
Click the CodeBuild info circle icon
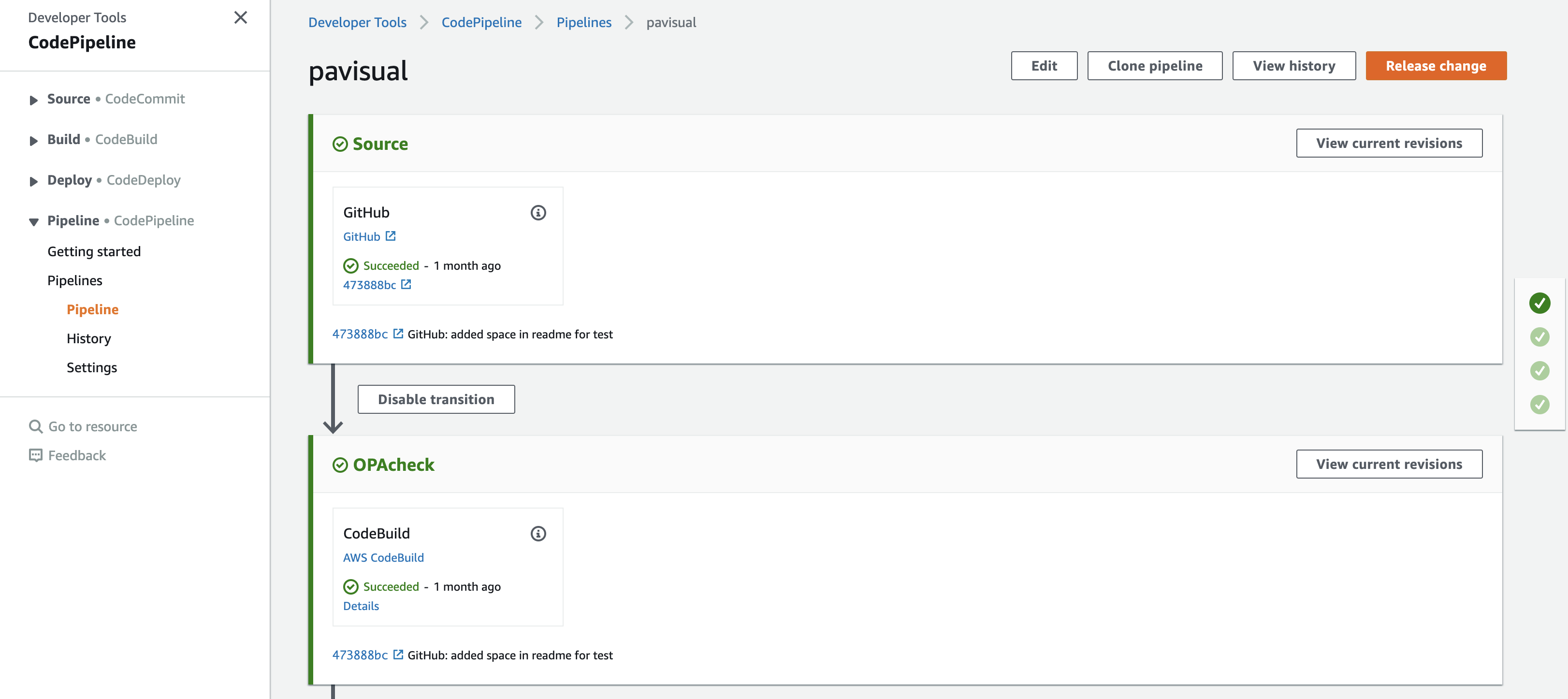click(539, 533)
